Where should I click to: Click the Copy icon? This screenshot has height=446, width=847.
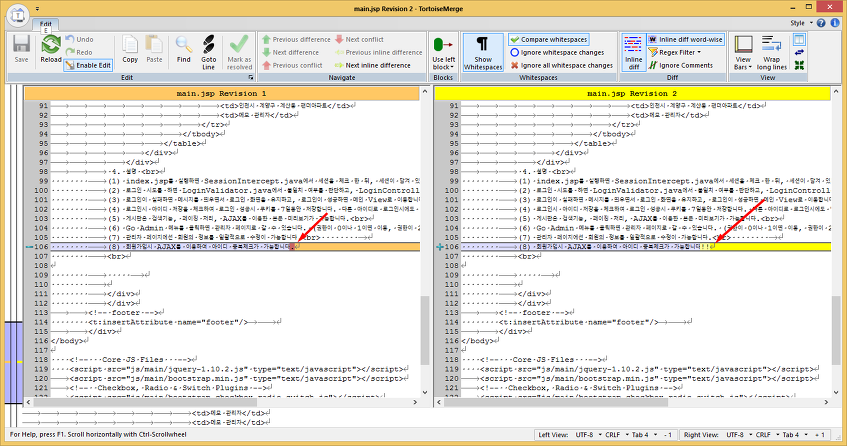(x=130, y=45)
